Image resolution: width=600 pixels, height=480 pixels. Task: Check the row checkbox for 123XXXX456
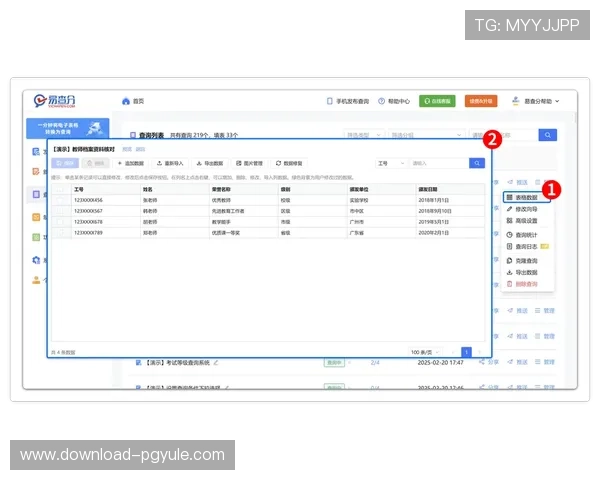(62, 199)
